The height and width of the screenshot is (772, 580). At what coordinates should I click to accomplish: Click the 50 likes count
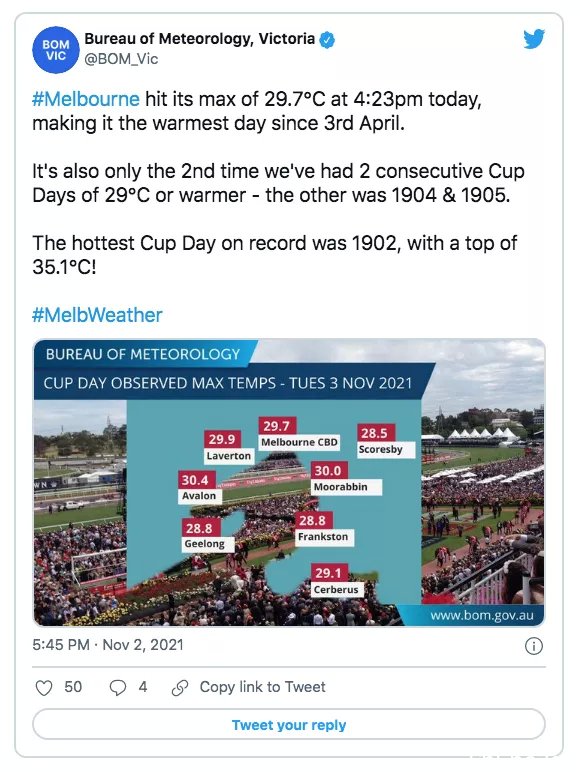click(73, 687)
